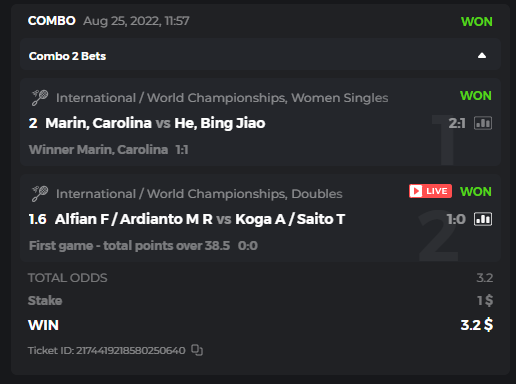The height and width of the screenshot is (384, 516).
Task: Copy the Ticket ID using copy icon
Action: pos(197,350)
